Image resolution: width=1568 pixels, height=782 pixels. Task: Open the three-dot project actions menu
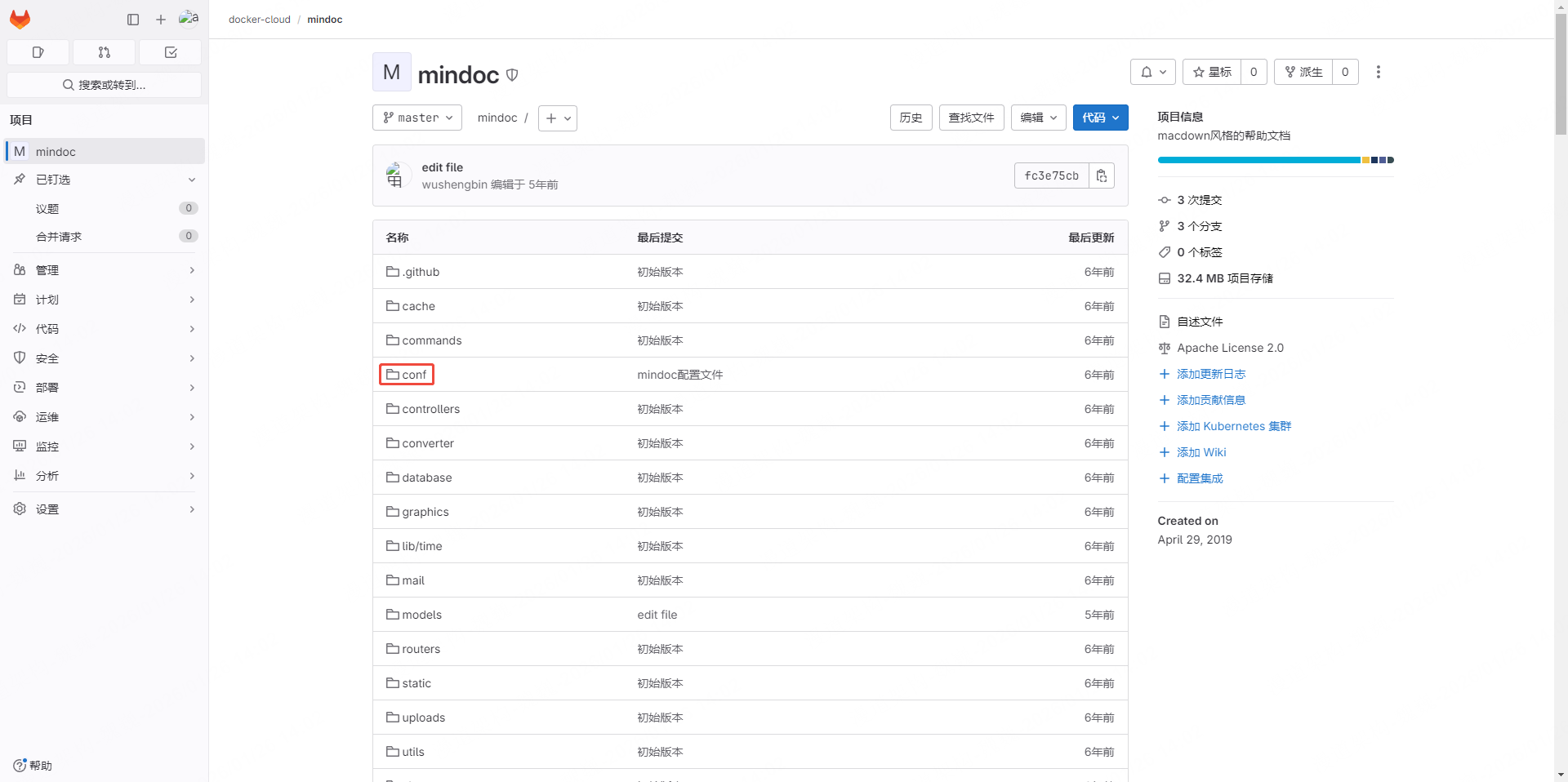(x=1378, y=72)
